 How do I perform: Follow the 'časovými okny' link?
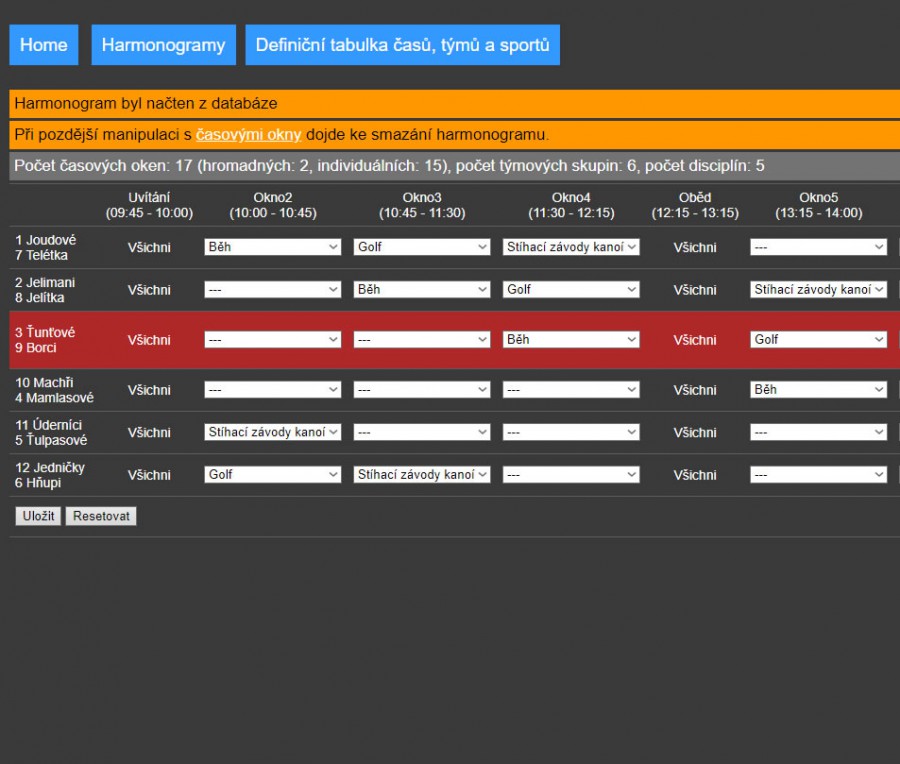[x=248, y=134]
